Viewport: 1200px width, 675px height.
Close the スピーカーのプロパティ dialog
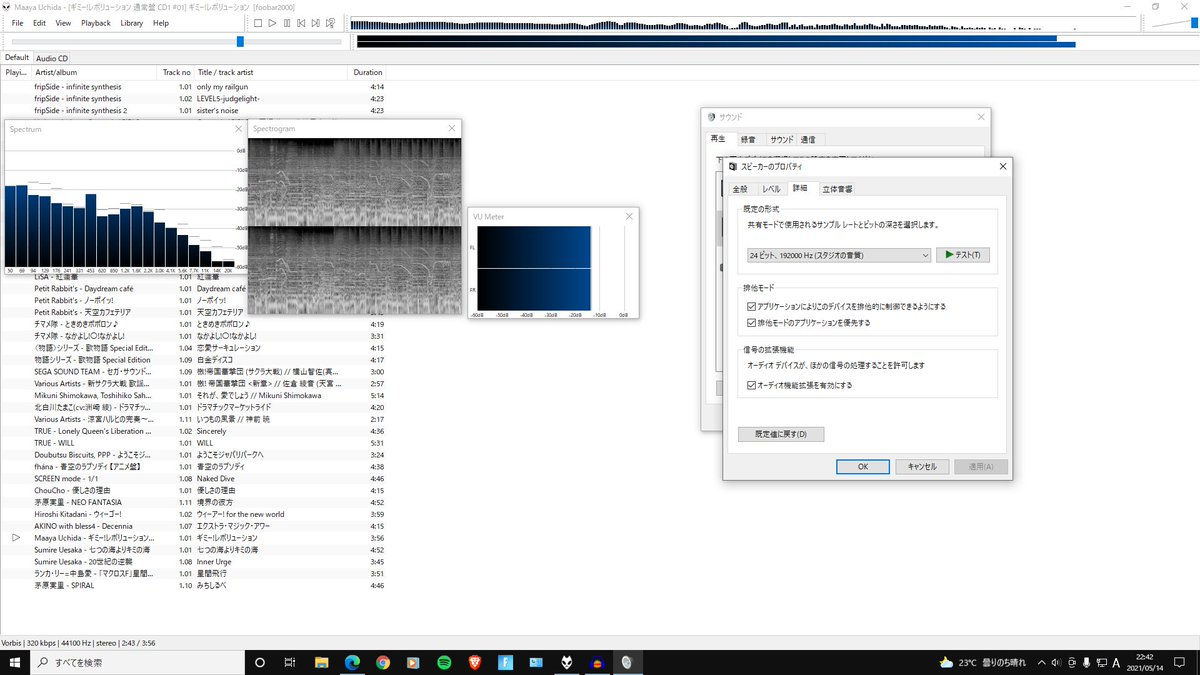[x=1002, y=166]
